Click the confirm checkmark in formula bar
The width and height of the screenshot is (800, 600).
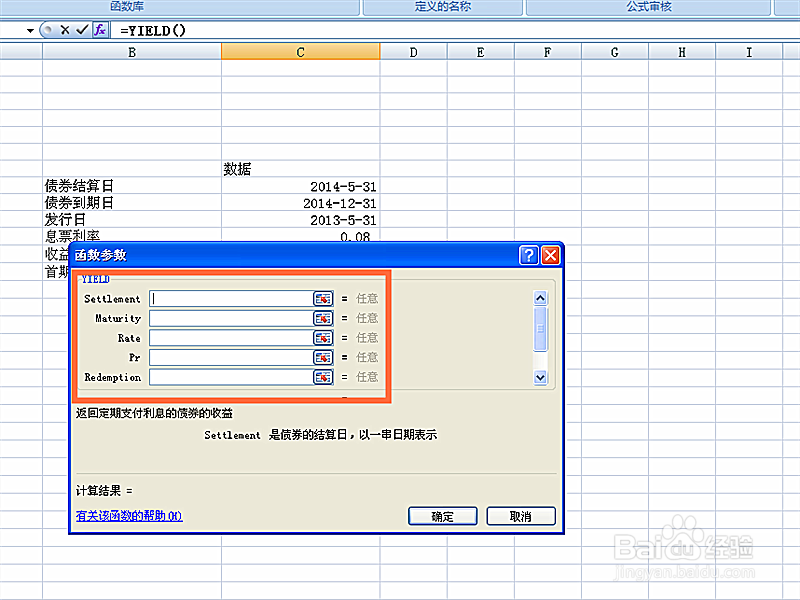click(x=82, y=30)
